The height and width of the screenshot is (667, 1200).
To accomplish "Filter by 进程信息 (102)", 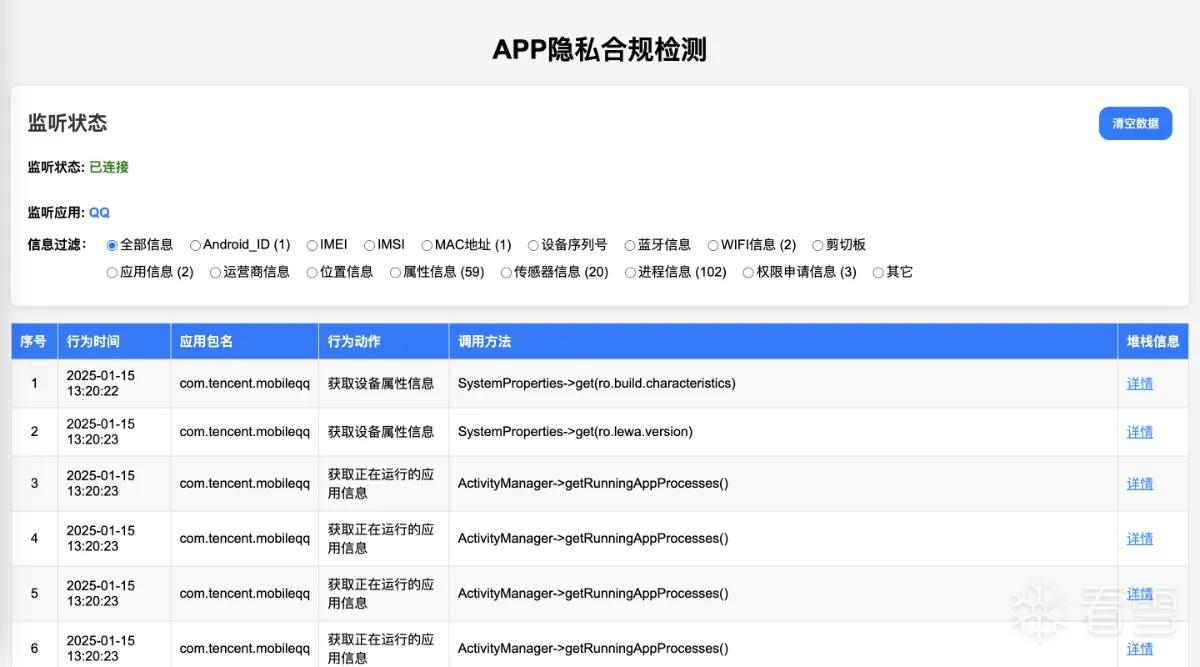I will point(630,272).
